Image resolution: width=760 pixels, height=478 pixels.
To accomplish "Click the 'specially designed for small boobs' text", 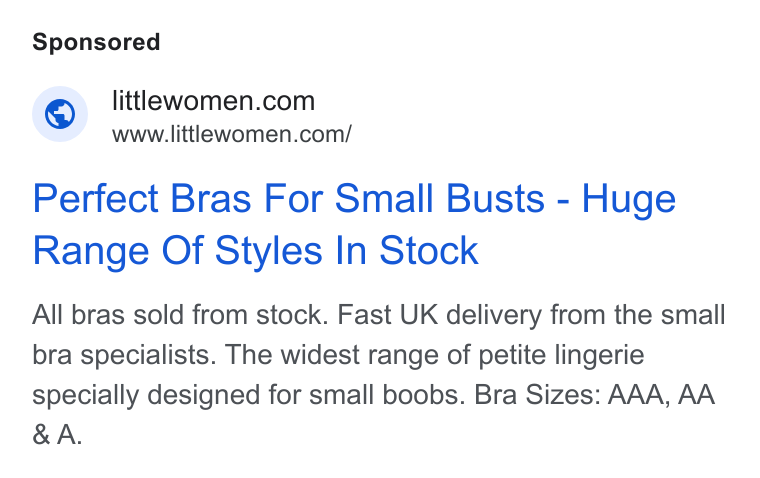I will tap(248, 395).
